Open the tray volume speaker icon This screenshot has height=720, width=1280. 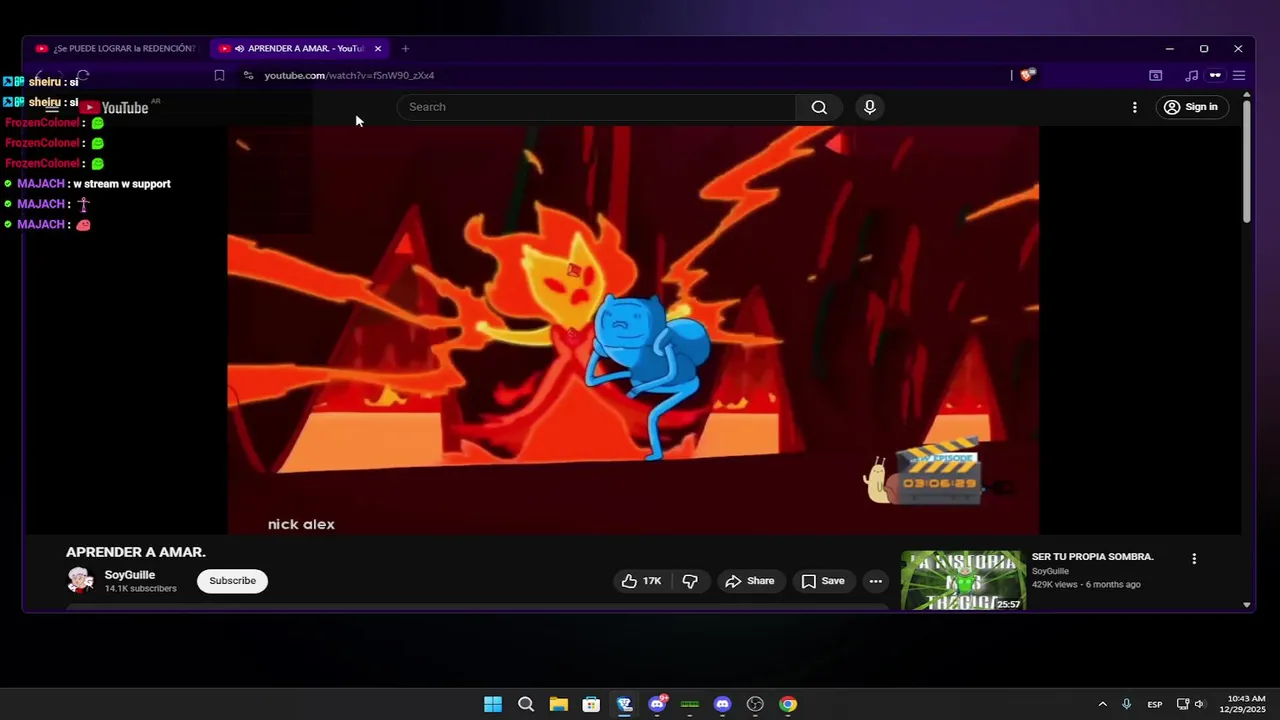click(1199, 704)
